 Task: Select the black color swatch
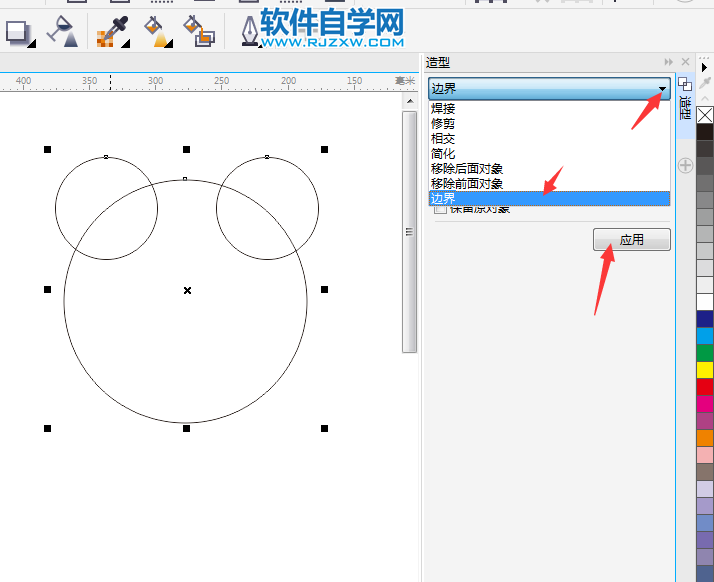(x=705, y=133)
